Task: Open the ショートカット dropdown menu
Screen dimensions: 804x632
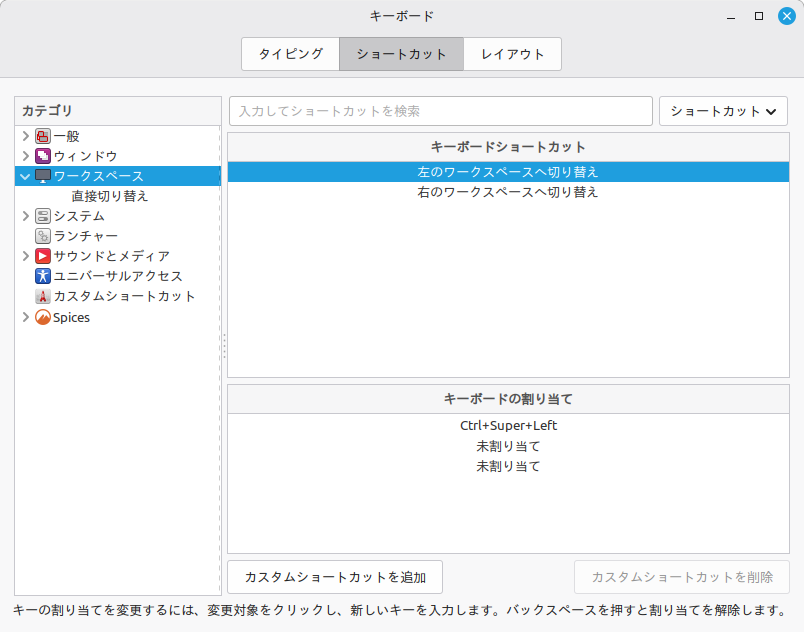Action: [723, 111]
